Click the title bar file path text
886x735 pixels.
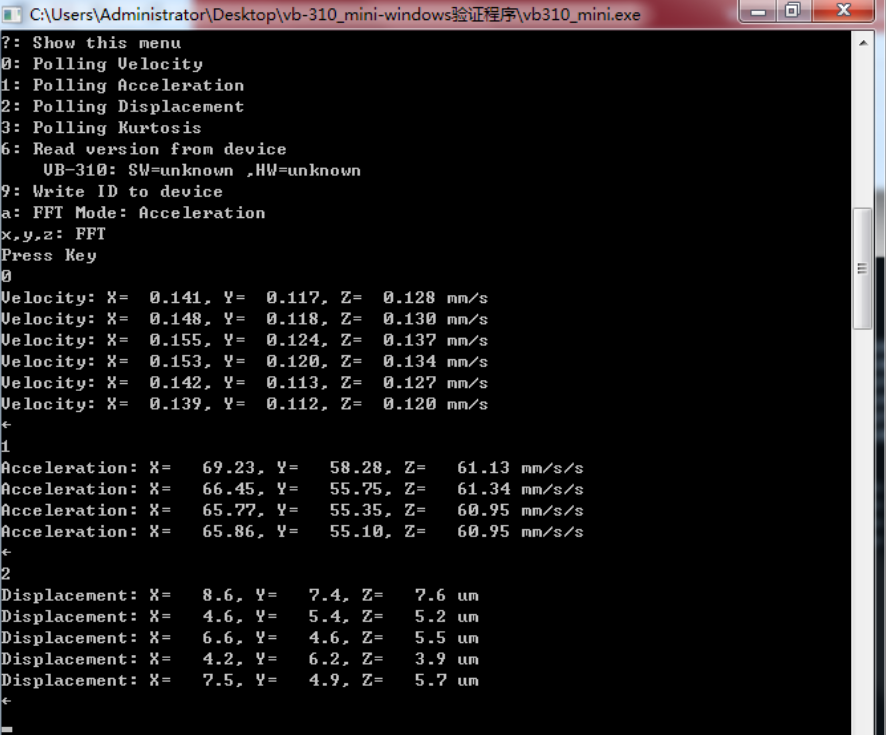tap(335, 15)
